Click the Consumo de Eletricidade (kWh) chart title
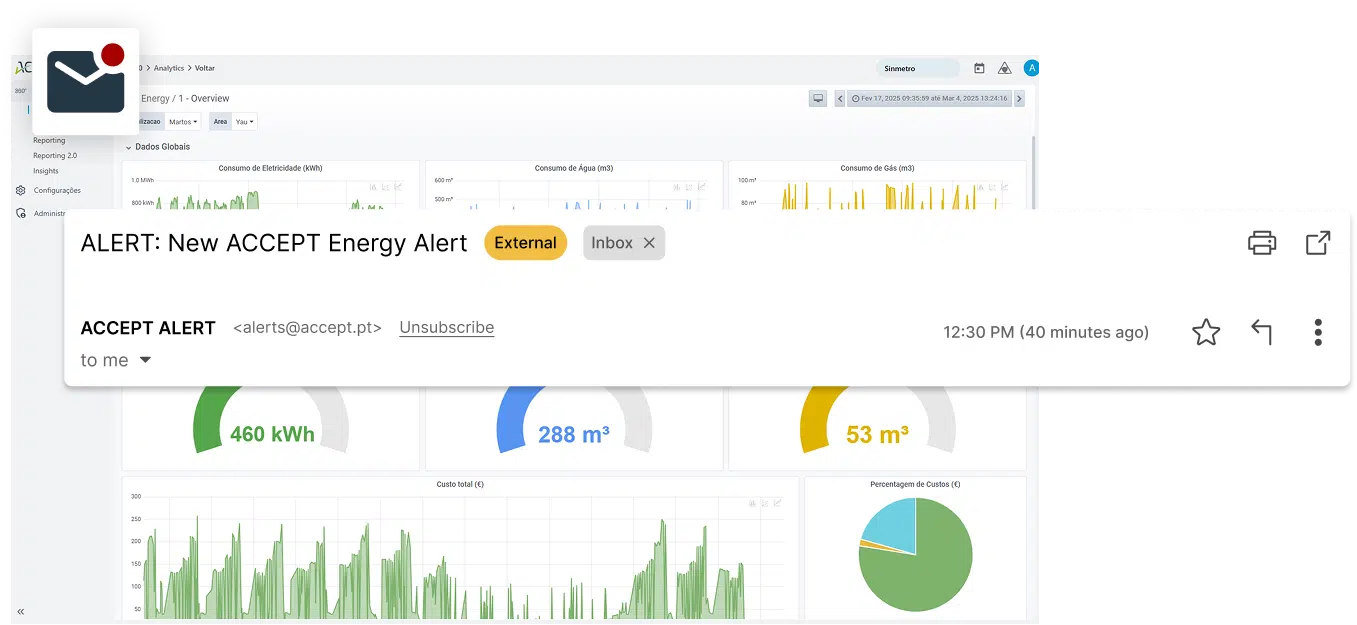This screenshot has width=1357, height=625. pos(270,168)
